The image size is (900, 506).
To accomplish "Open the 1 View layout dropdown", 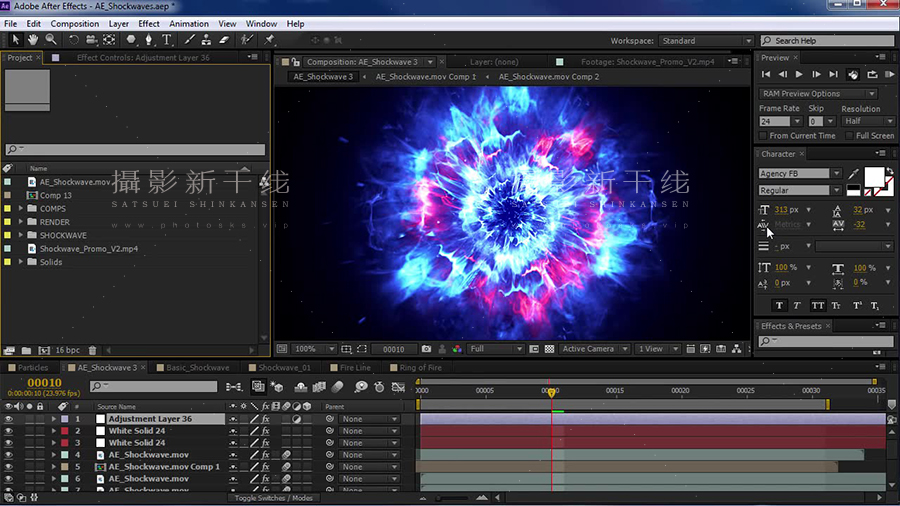I will tap(657, 349).
